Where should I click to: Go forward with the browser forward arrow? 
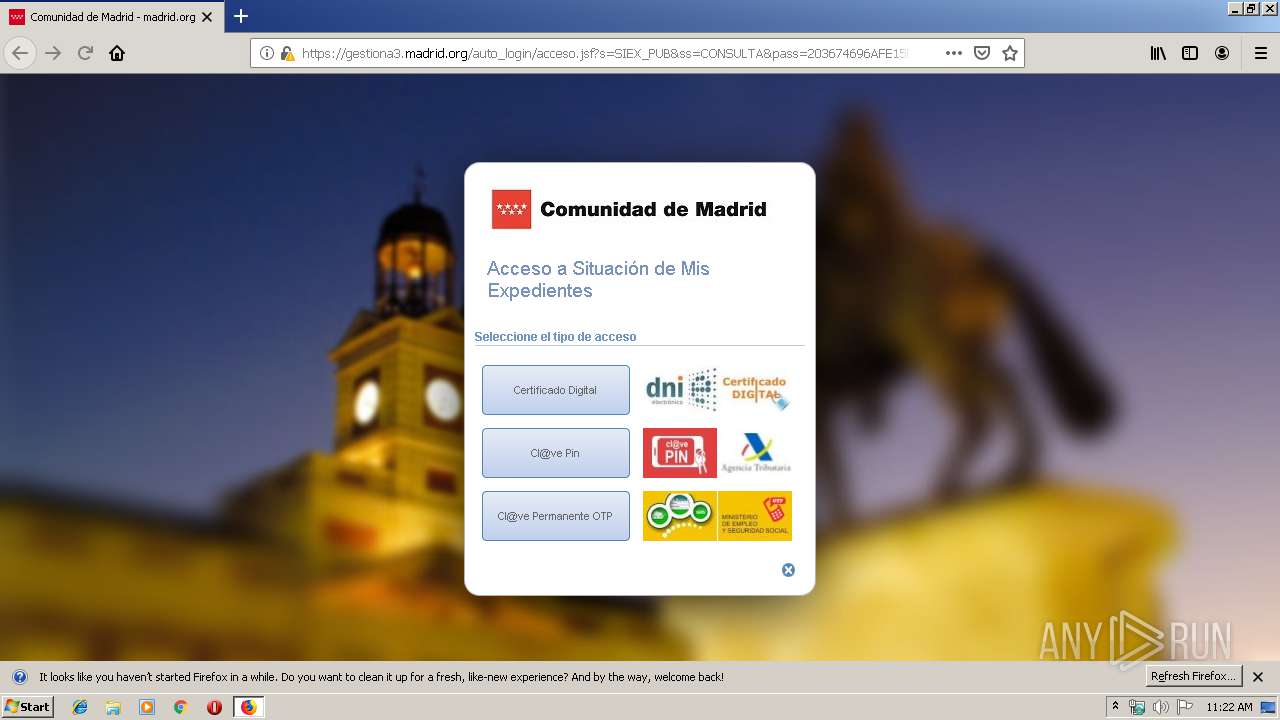click(53, 53)
